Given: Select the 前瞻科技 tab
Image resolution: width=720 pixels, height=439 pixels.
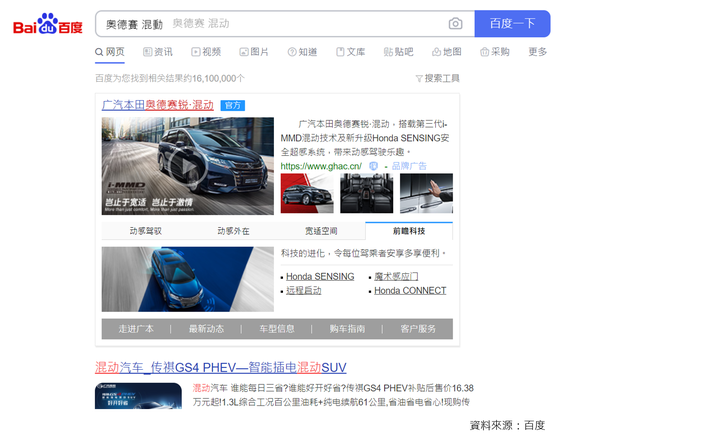Looking at the screenshot, I should click(x=409, y=231).
